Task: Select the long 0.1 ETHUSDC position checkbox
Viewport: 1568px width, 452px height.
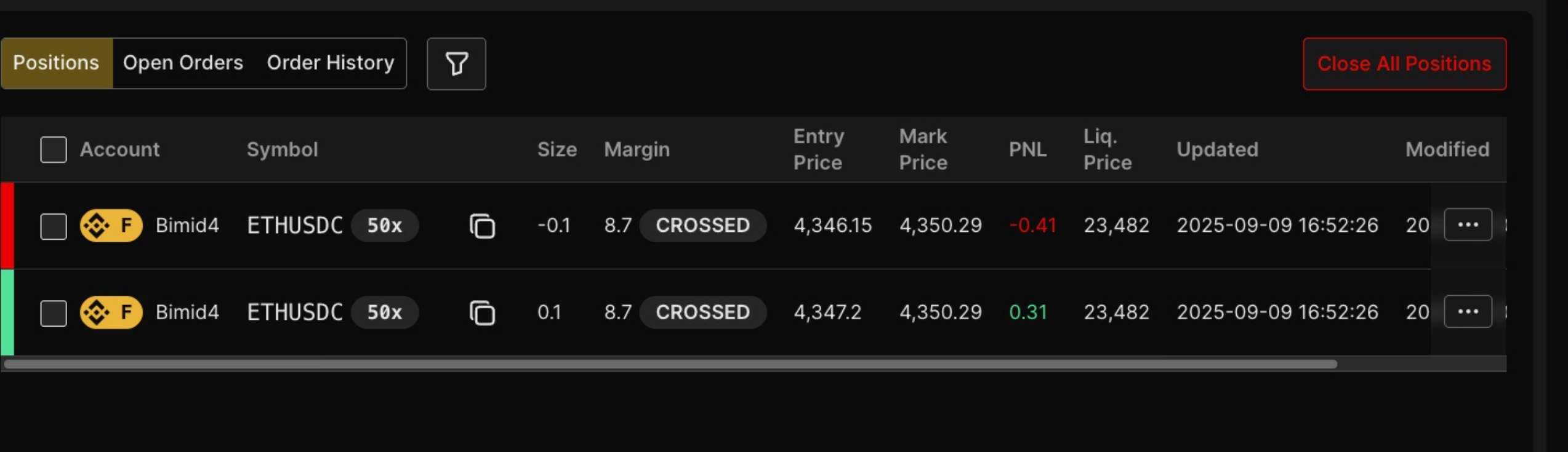Action: 54,313
